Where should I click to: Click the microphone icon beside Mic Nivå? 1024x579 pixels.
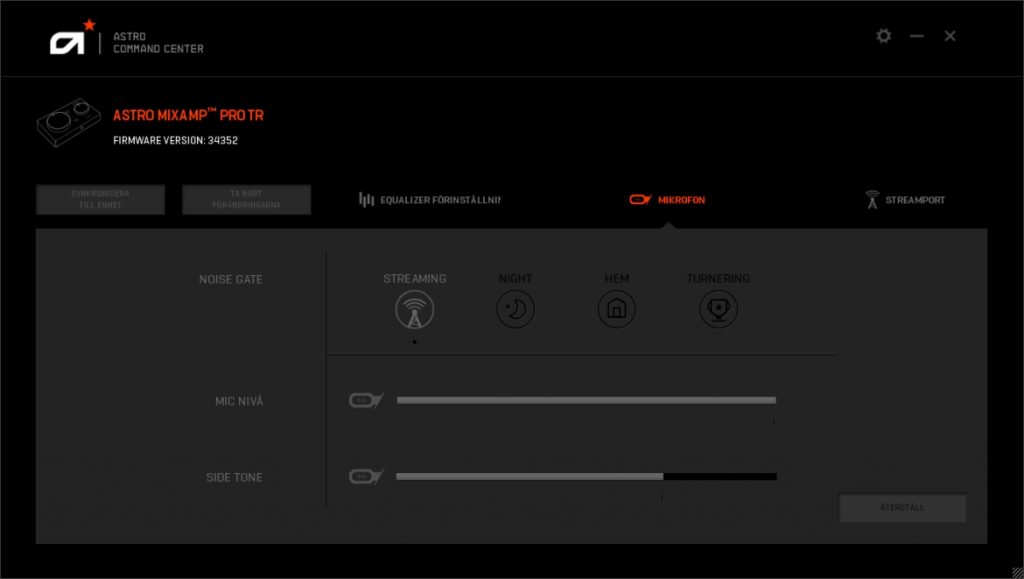pos(366,400)
